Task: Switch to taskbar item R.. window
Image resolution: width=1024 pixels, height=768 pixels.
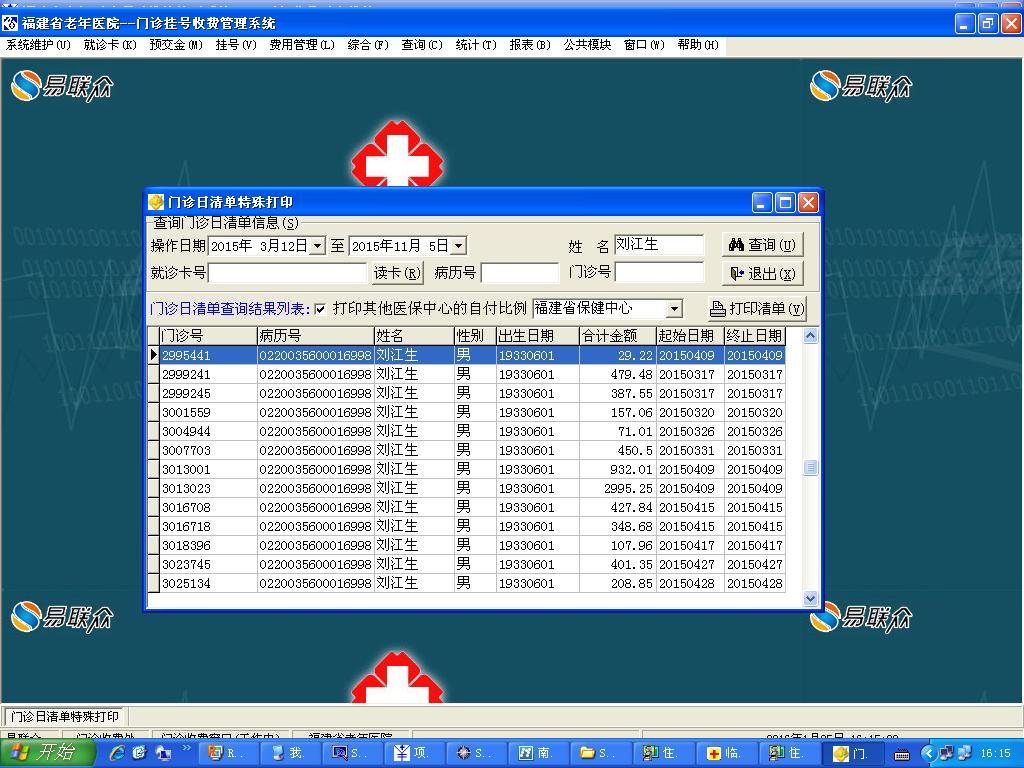Action: (229, 754)
